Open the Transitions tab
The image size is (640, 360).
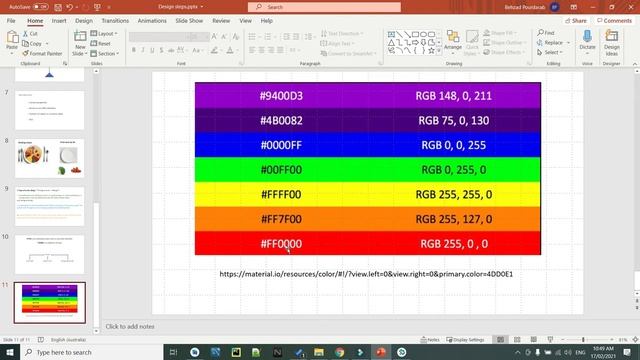tap(115, 20)
